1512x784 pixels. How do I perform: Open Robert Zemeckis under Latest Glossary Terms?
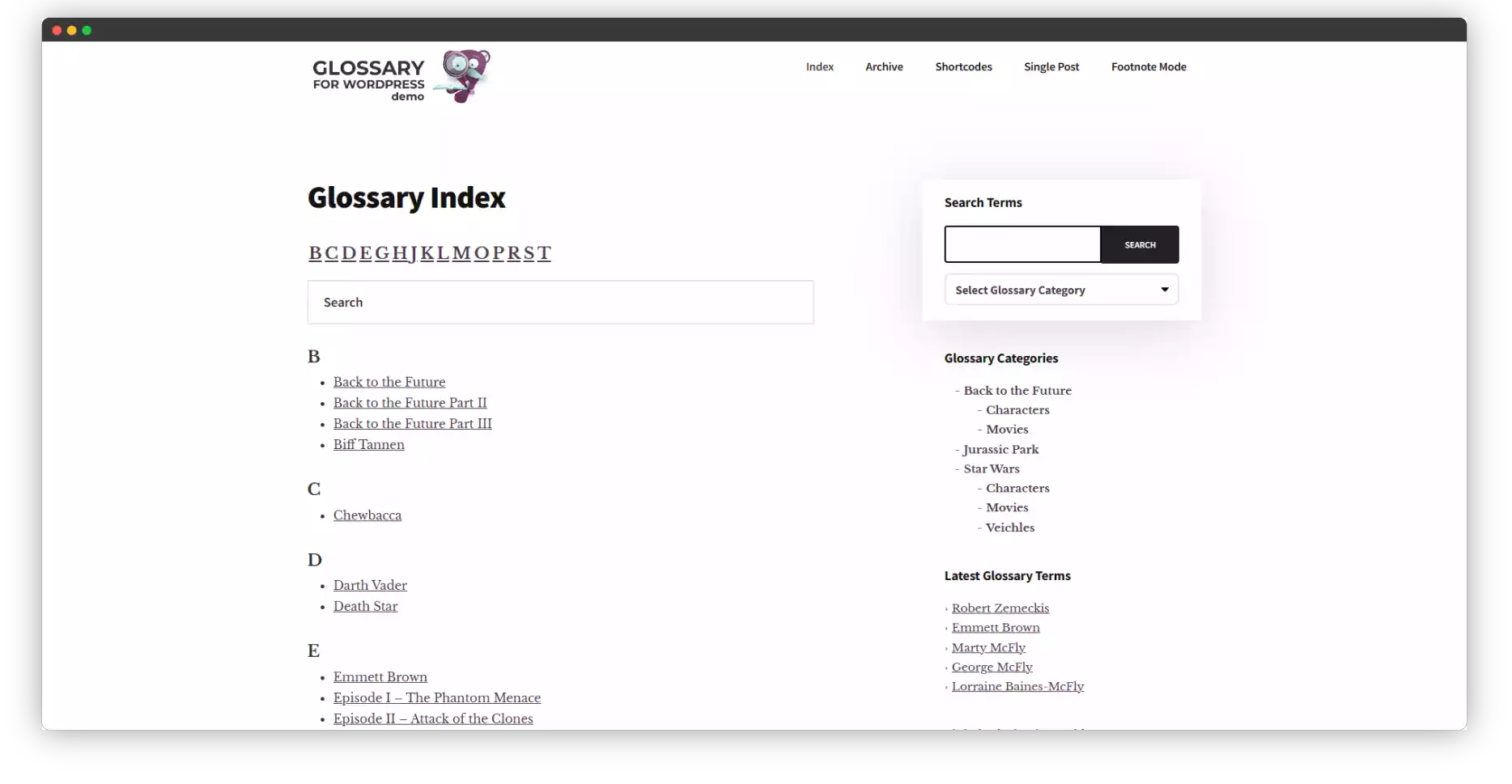[1000, 608]
